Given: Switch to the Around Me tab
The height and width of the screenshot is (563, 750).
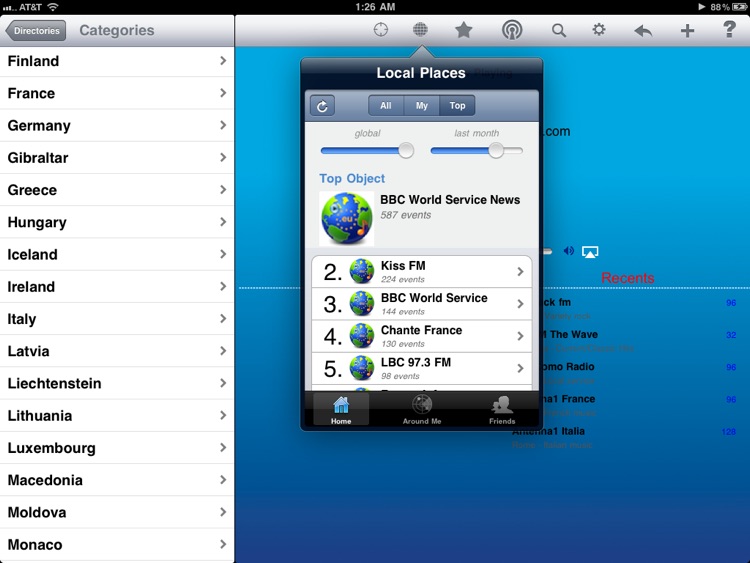Looking at the screenshot, I should tap(422, 409).
